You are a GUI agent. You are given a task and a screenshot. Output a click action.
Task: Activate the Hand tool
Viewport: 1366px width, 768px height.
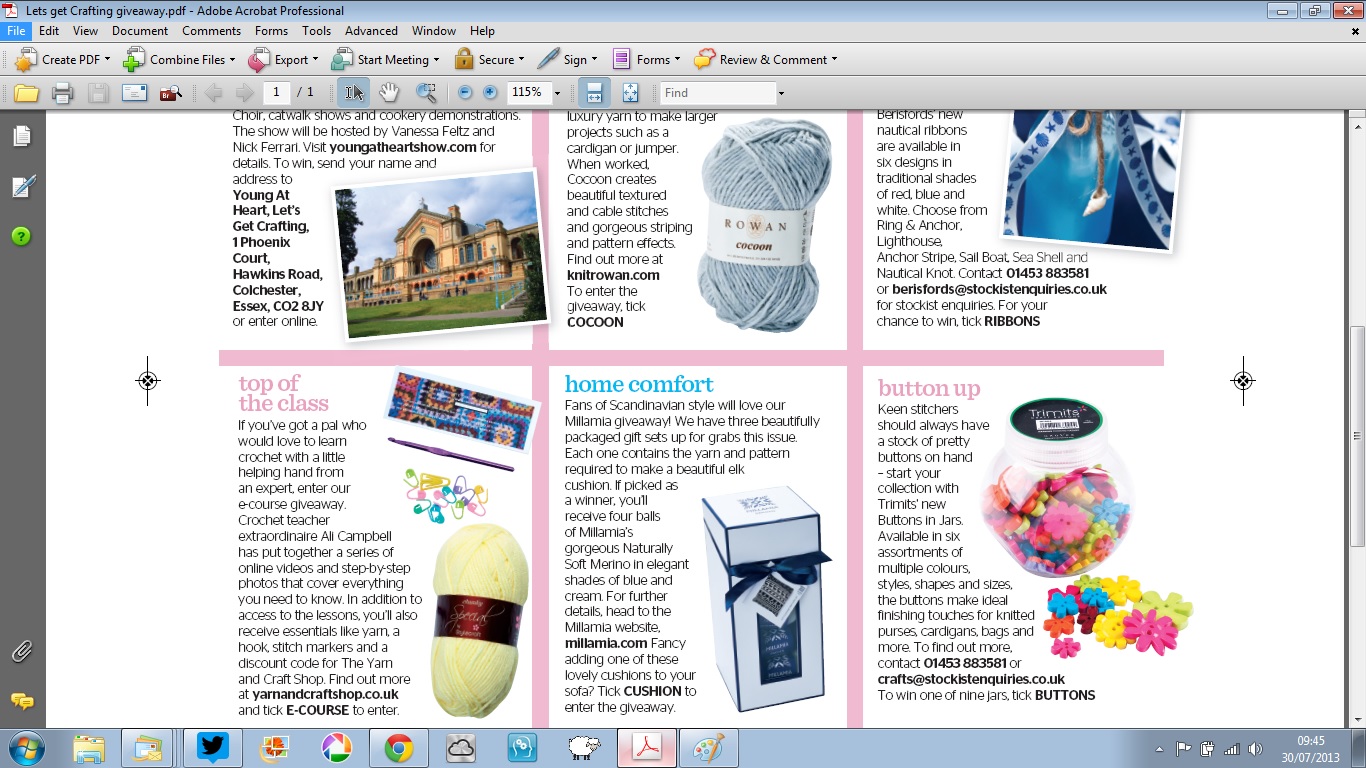389,93
